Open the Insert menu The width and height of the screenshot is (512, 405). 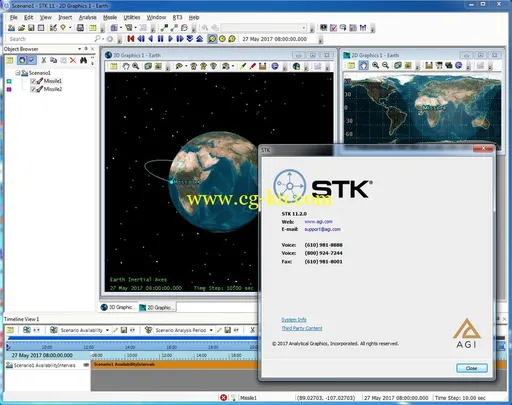point(65,17)
